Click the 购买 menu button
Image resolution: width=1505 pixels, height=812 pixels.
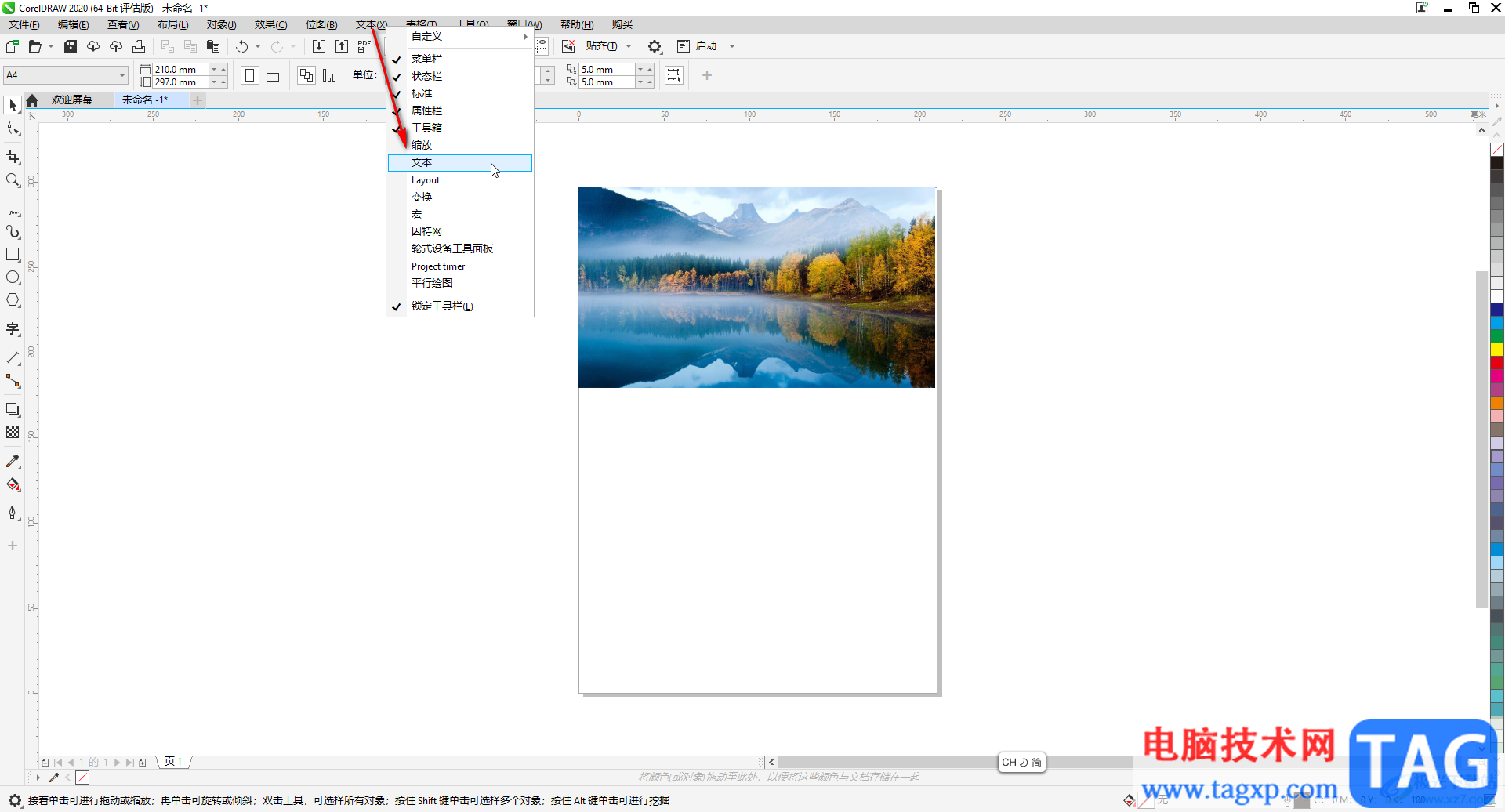click(622, 25)
